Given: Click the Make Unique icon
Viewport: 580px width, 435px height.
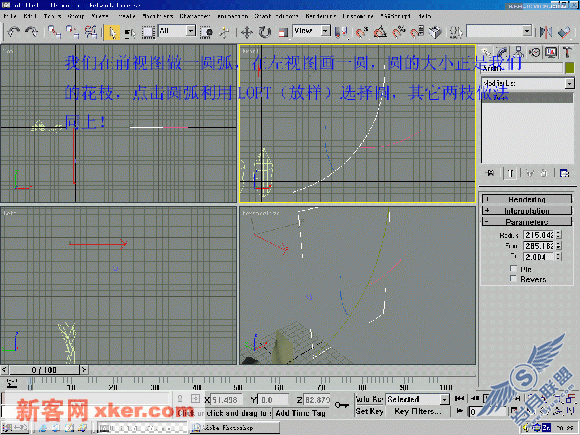Looking at the screenshot, I should 530,173.
